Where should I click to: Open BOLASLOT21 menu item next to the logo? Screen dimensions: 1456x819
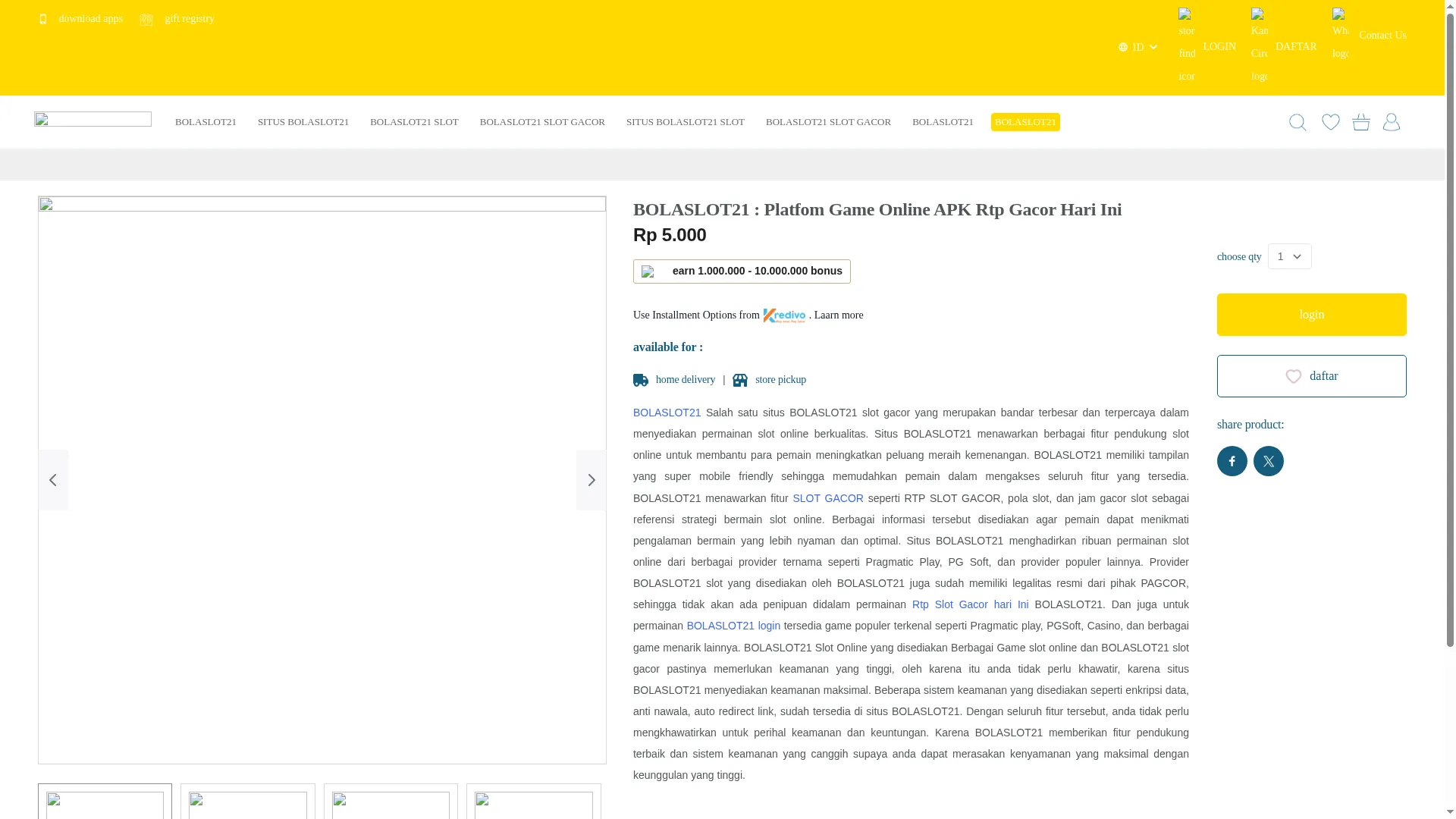206,122
